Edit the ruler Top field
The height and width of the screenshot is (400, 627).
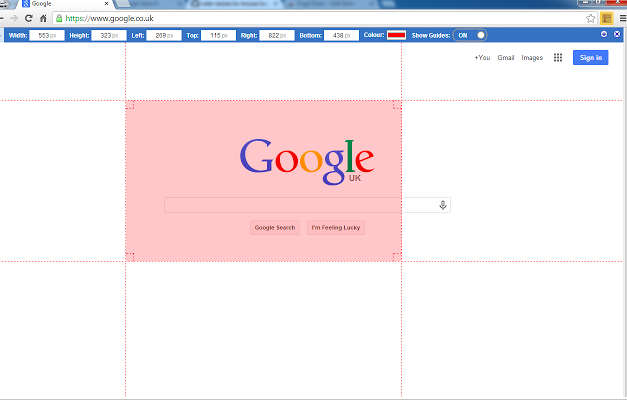coord(218,36)
